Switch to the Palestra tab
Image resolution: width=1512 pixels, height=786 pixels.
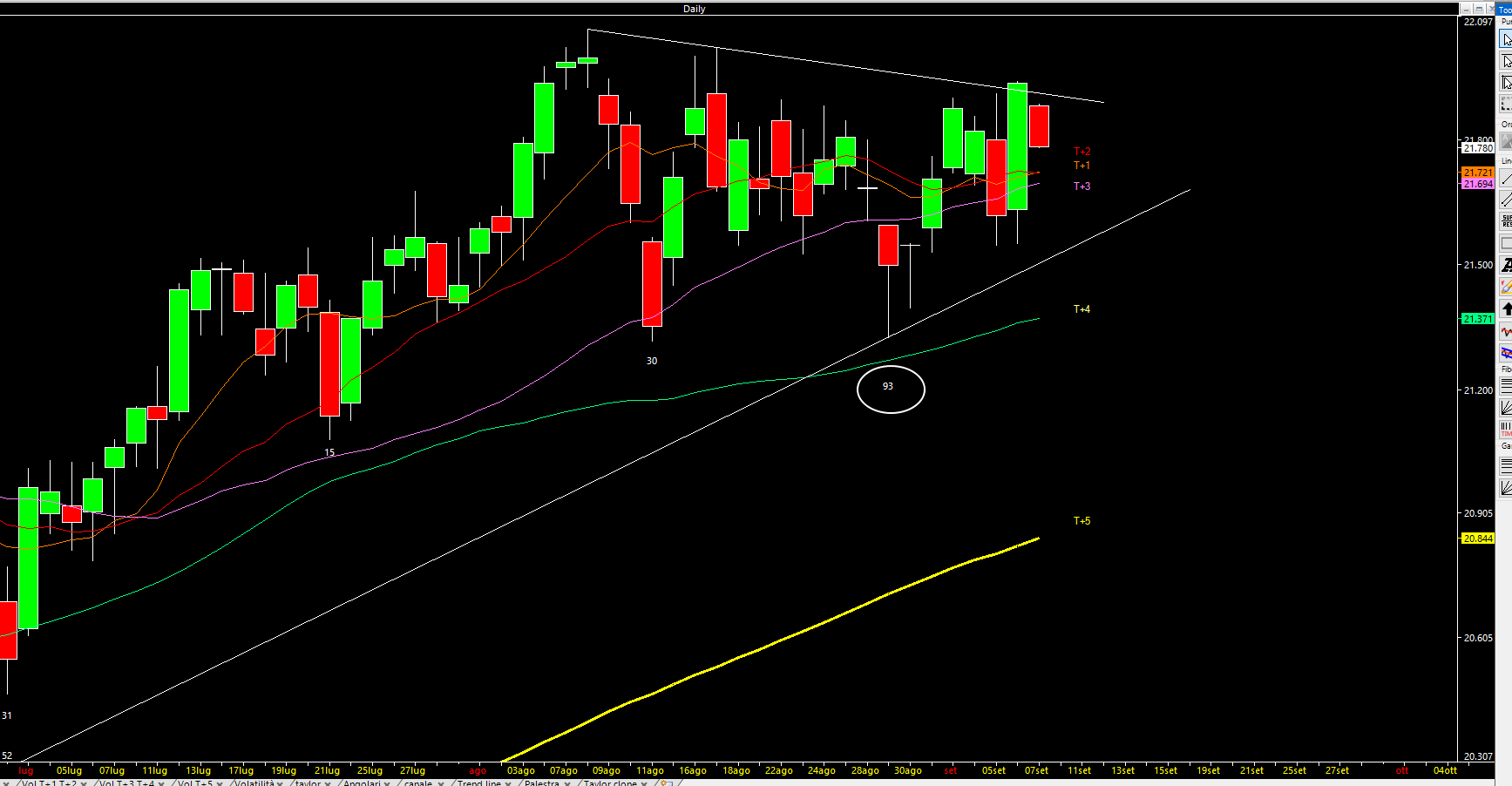pyautogui.click(x=542, y=783)
